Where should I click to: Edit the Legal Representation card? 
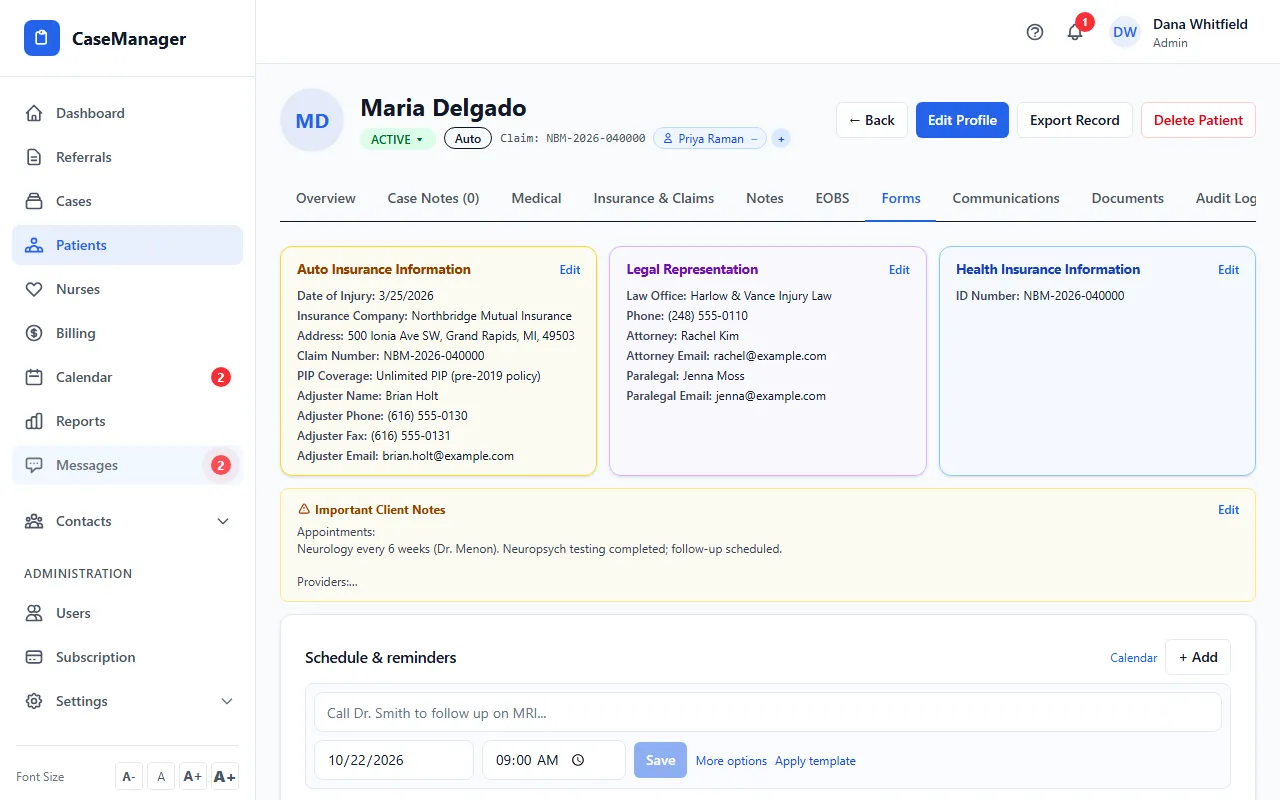pos(899,270)
